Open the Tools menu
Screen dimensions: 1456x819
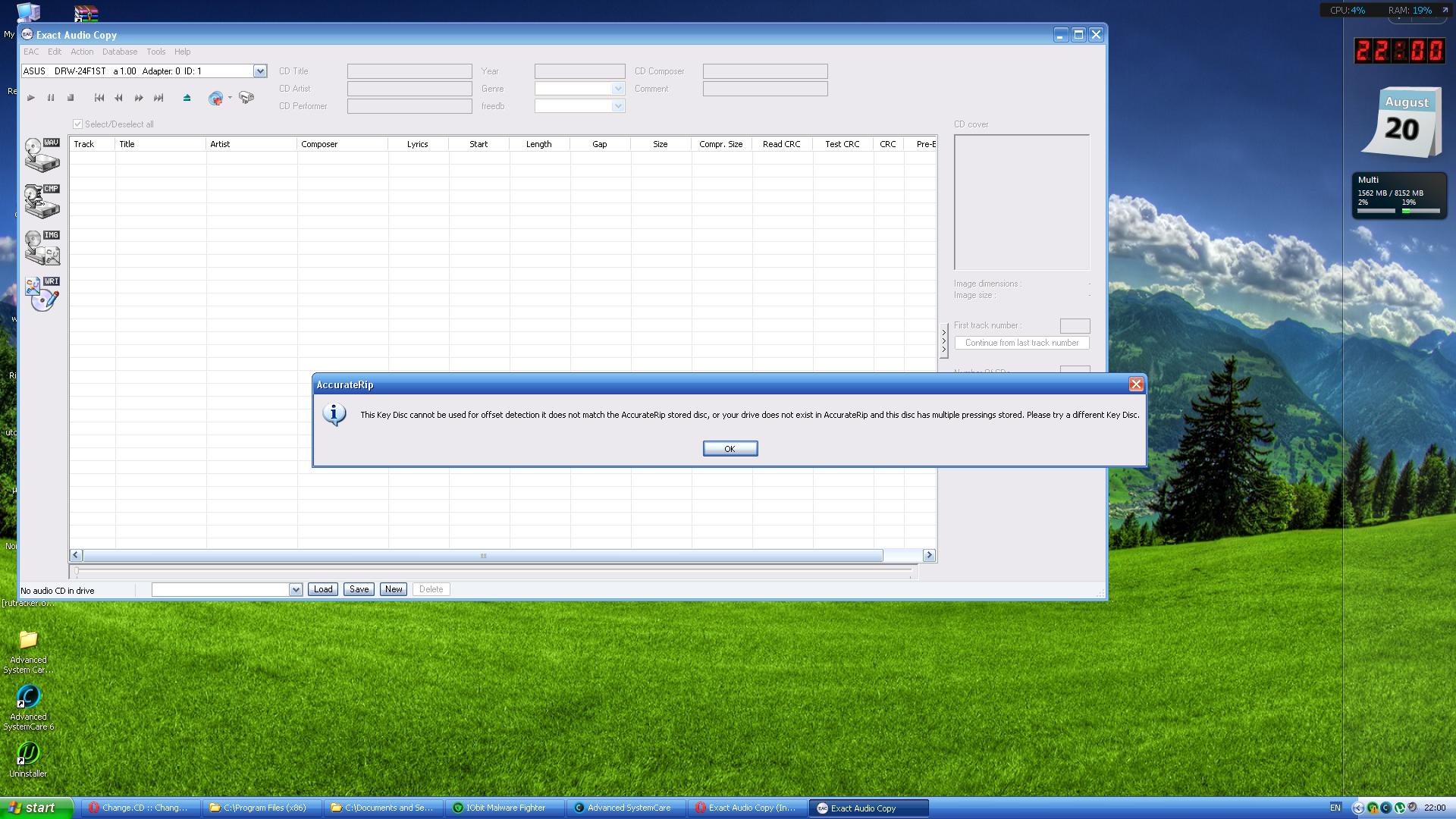tap(156, 52)
